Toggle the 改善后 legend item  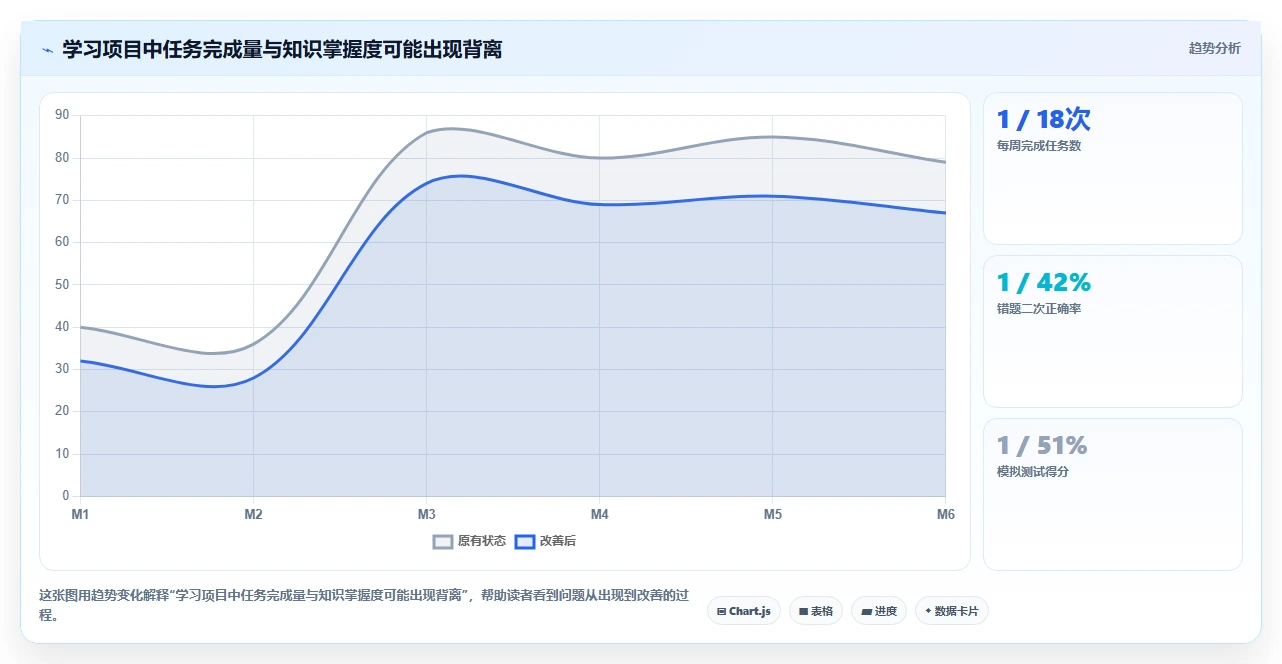coord(545,541)
